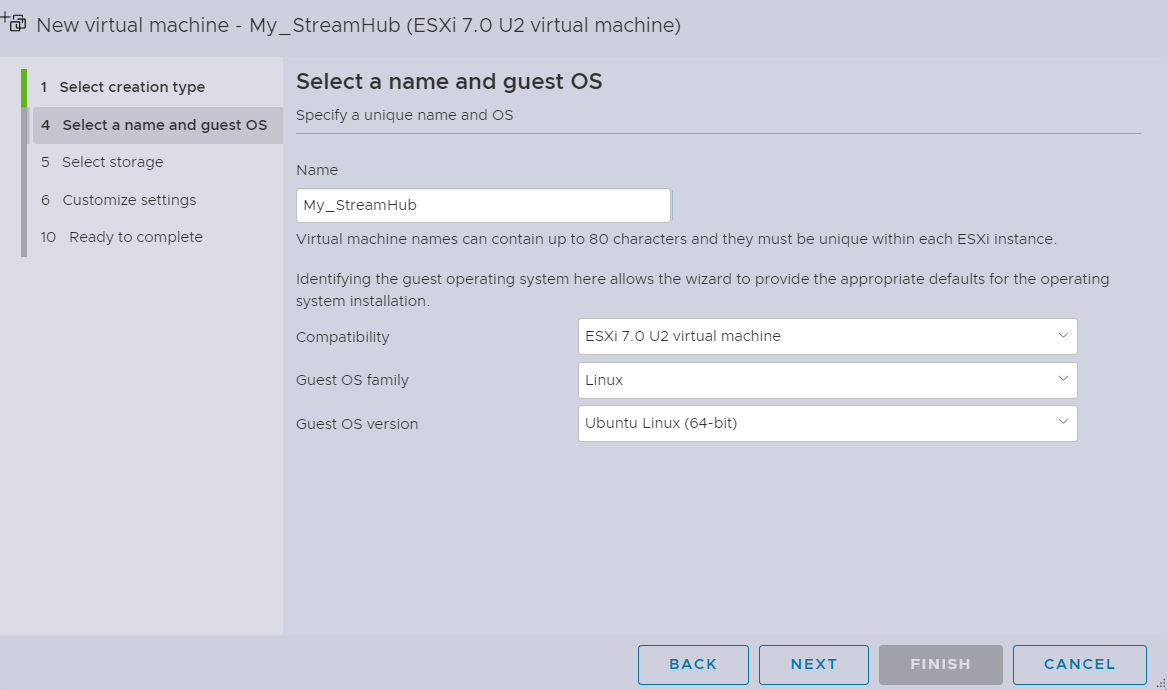Viewport: 1167px width, 690px height.
Task: Open the Ubuntu Linux (64-bit) dropdown
Action: click(x=826, y=424)
